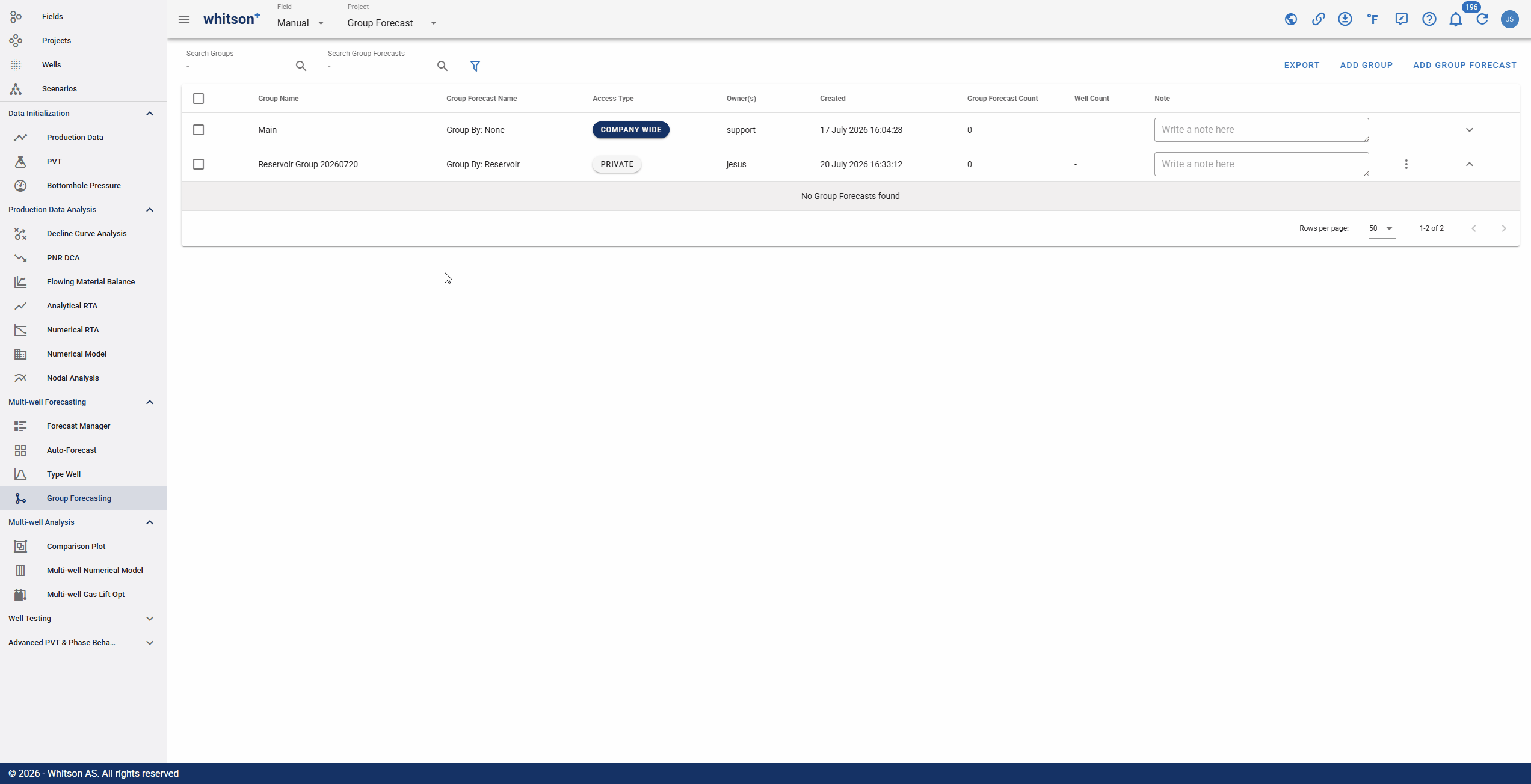1531x784 pixels.
Task: Open the Rows per page 50 dropdown
Action: point(1382,228)
